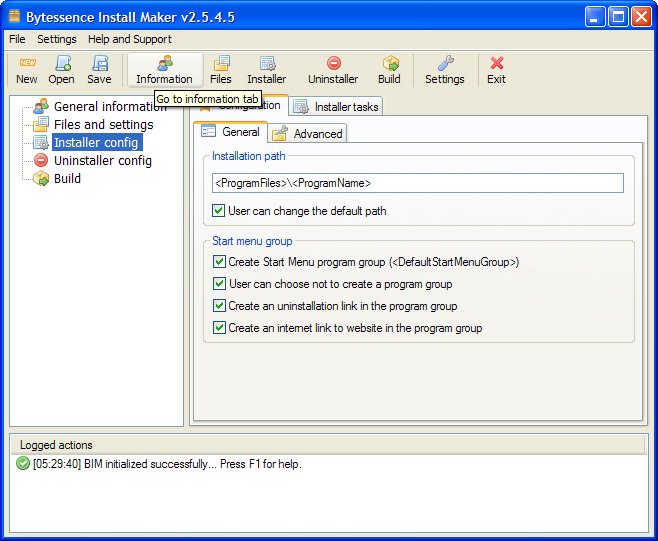The width and height of the screenshot is (658, 541).
Task: Click the BIM initialized successfully log entry
Action: 167,464
